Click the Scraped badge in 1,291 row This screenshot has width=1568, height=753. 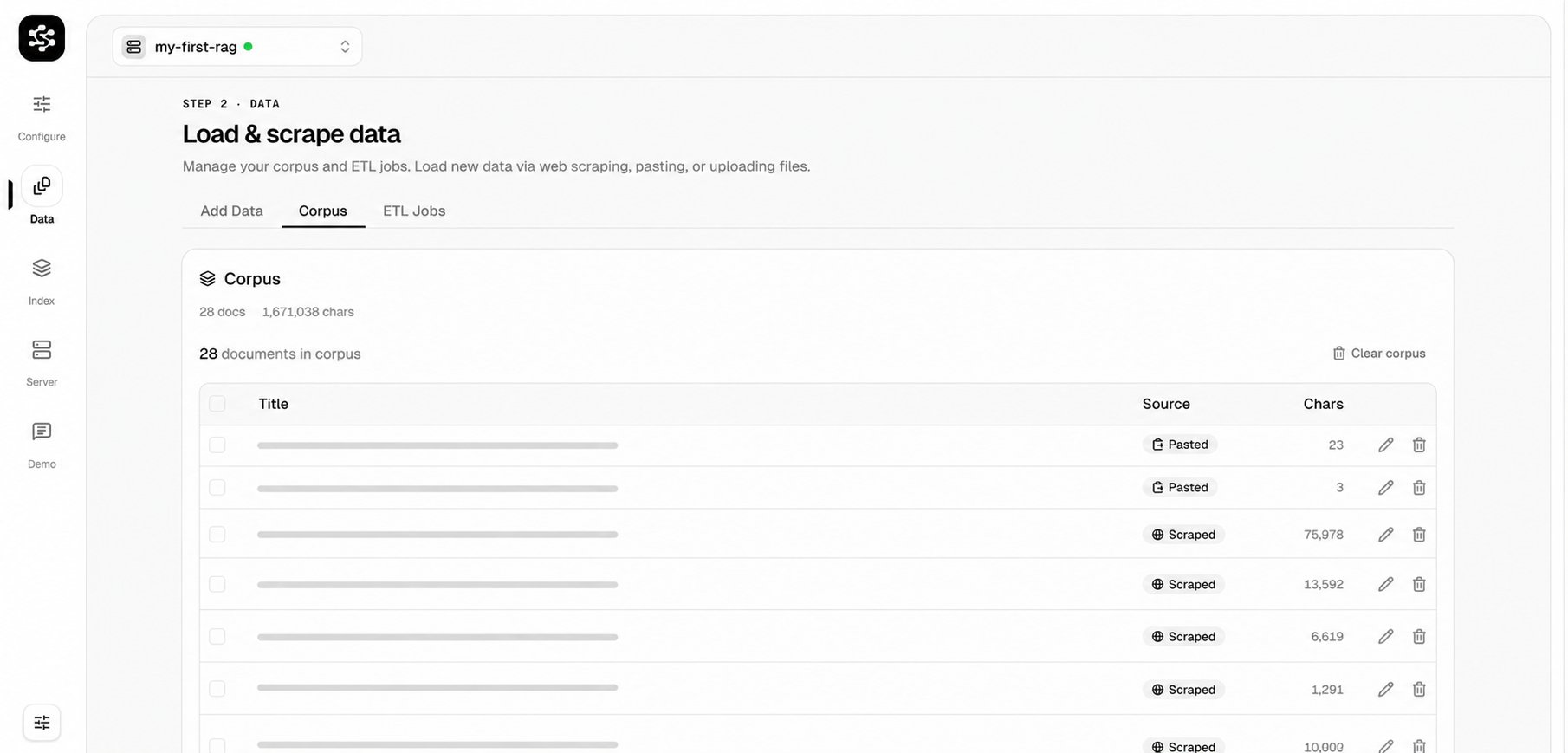(x=1183, y=690)
